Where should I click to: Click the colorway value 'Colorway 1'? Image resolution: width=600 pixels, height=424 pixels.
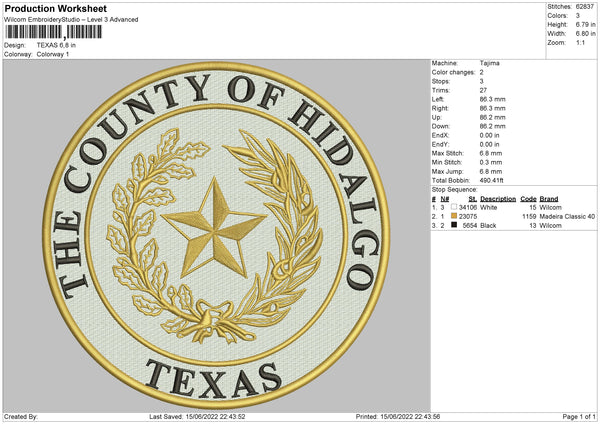[x=53, y=54]
